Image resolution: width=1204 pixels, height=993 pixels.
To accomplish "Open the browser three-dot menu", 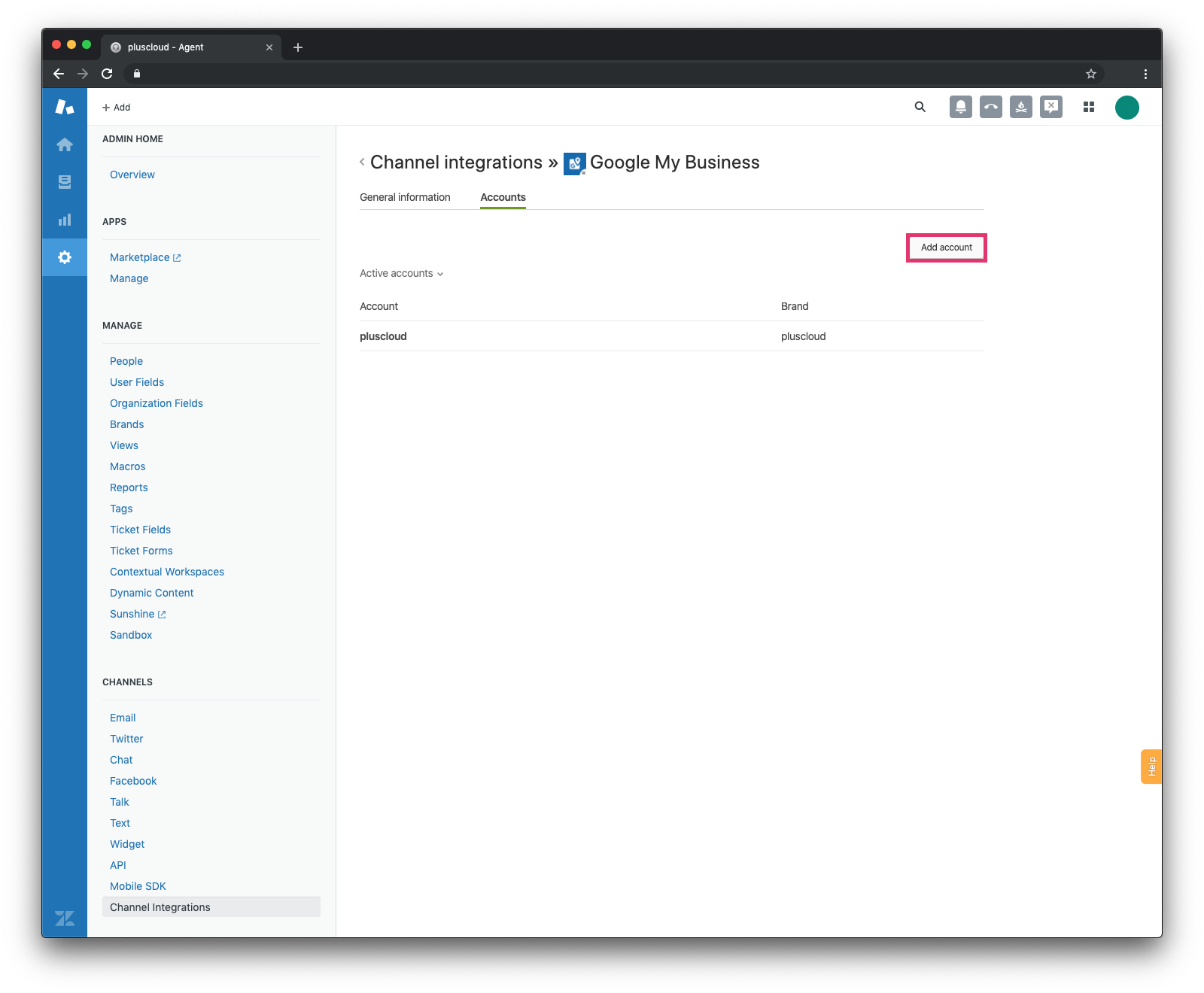I will pos(1145,74).
